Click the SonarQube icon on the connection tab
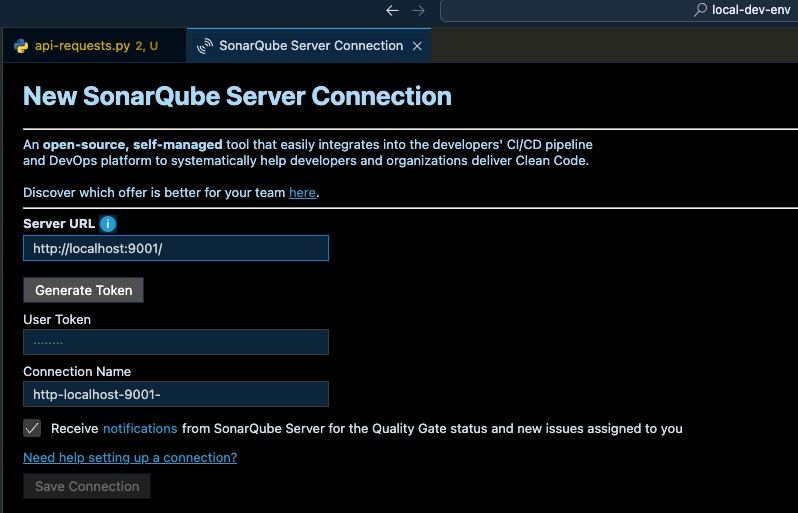 coord(205,46)
